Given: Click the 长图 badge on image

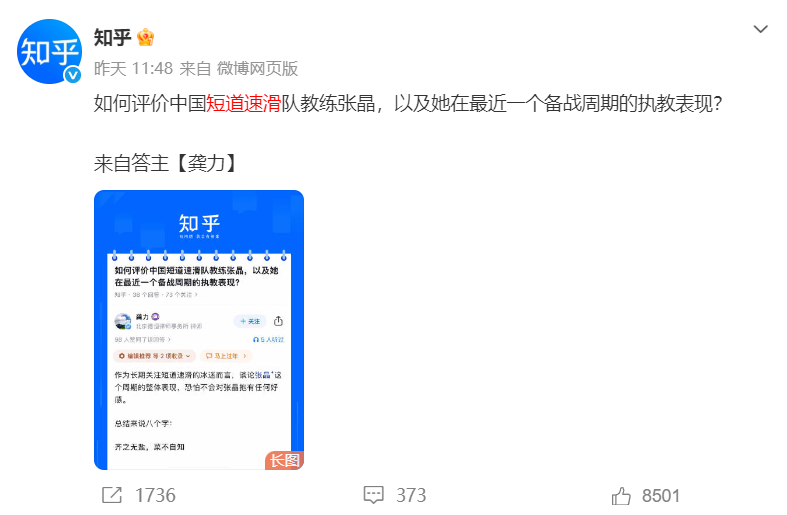Looking at the screenshot, I should [284, 460].
